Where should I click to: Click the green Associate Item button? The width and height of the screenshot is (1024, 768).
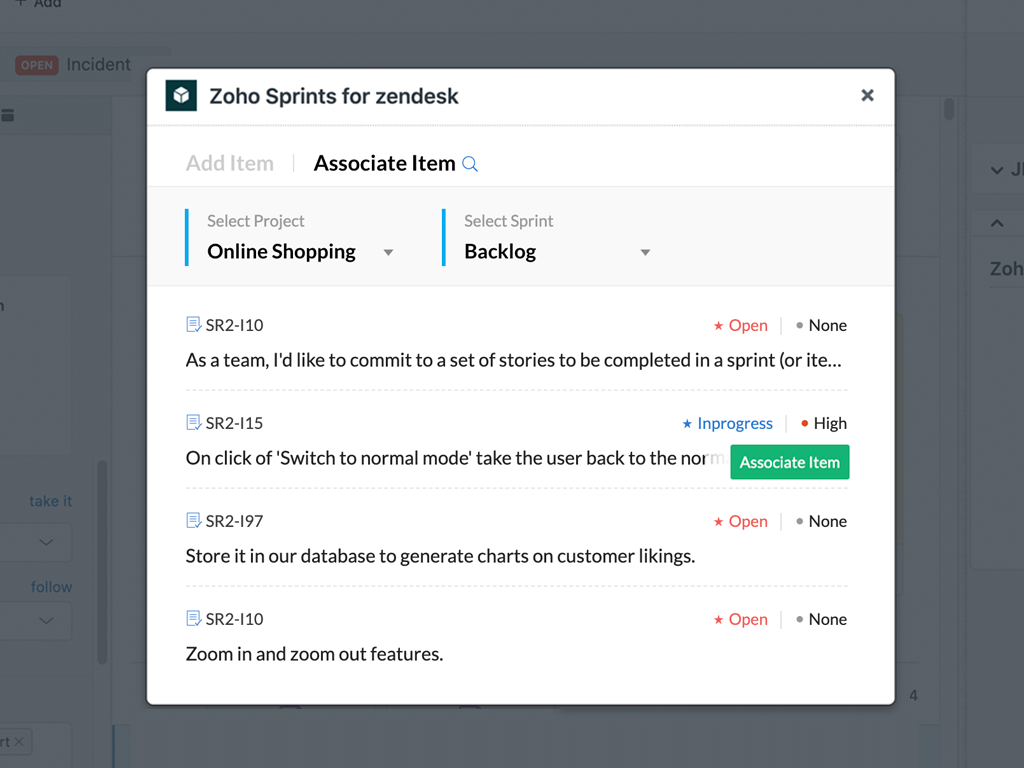click(790, 462)
